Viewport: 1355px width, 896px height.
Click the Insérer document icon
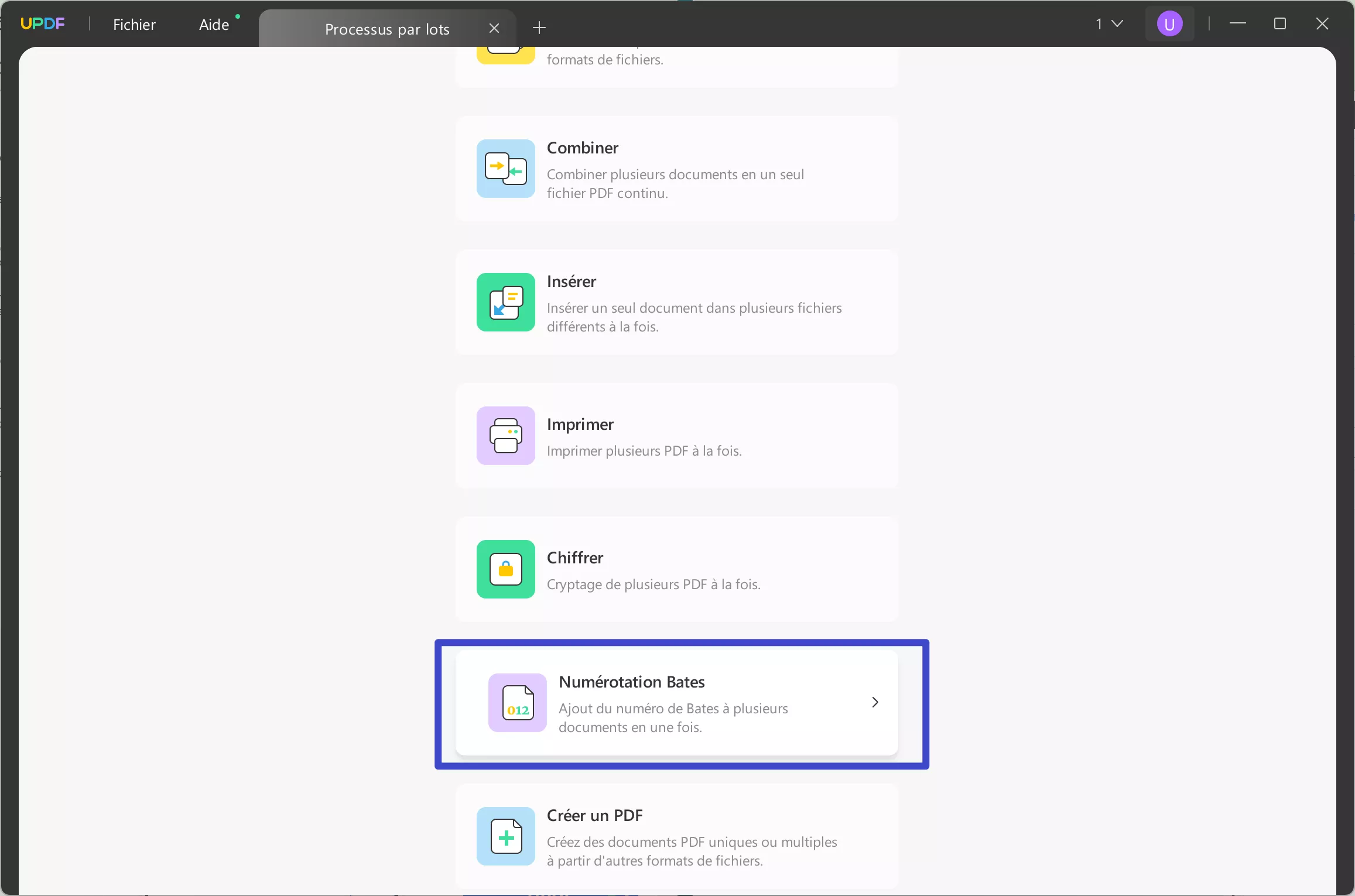pos(505,302)
